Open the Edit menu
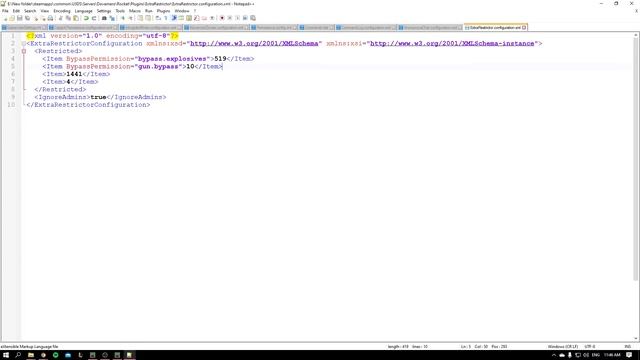640x360 pixels. pos(16,11)
